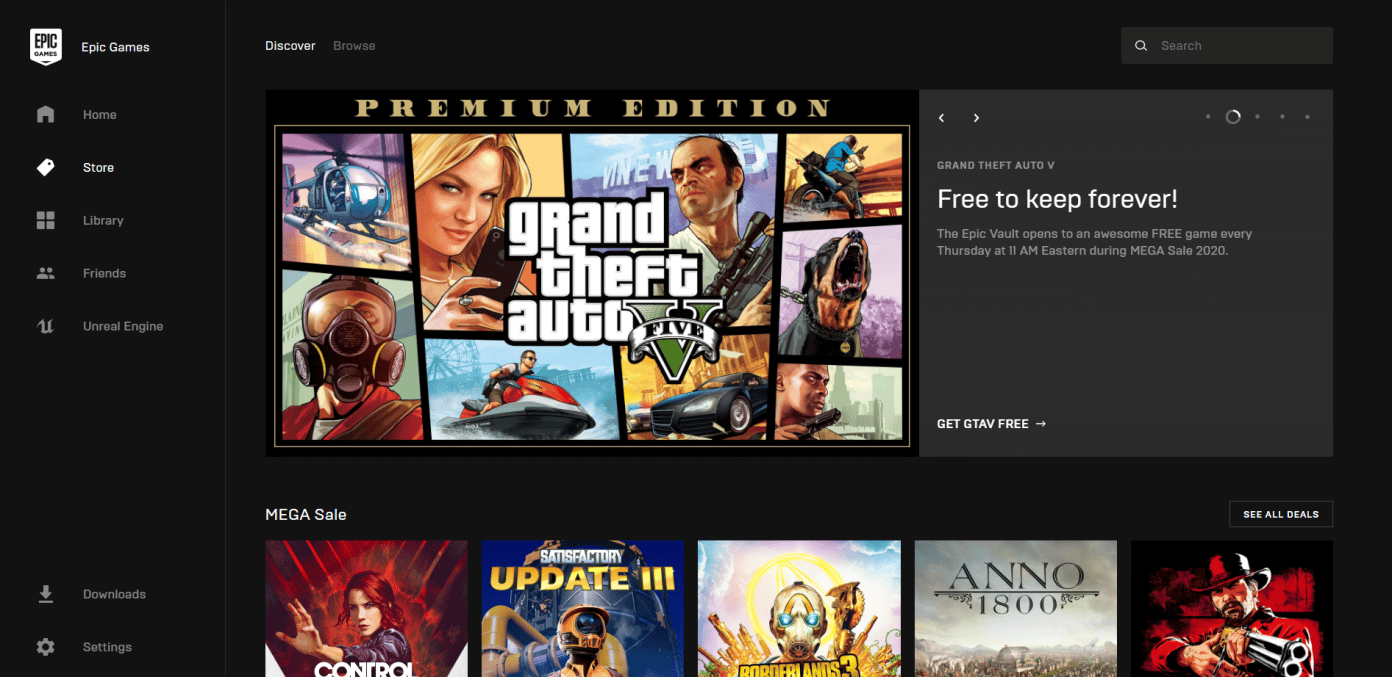The height and width of the screenshot is (677, 1392).
Task: Open the Home section icon
Action: tap(45, 114)
